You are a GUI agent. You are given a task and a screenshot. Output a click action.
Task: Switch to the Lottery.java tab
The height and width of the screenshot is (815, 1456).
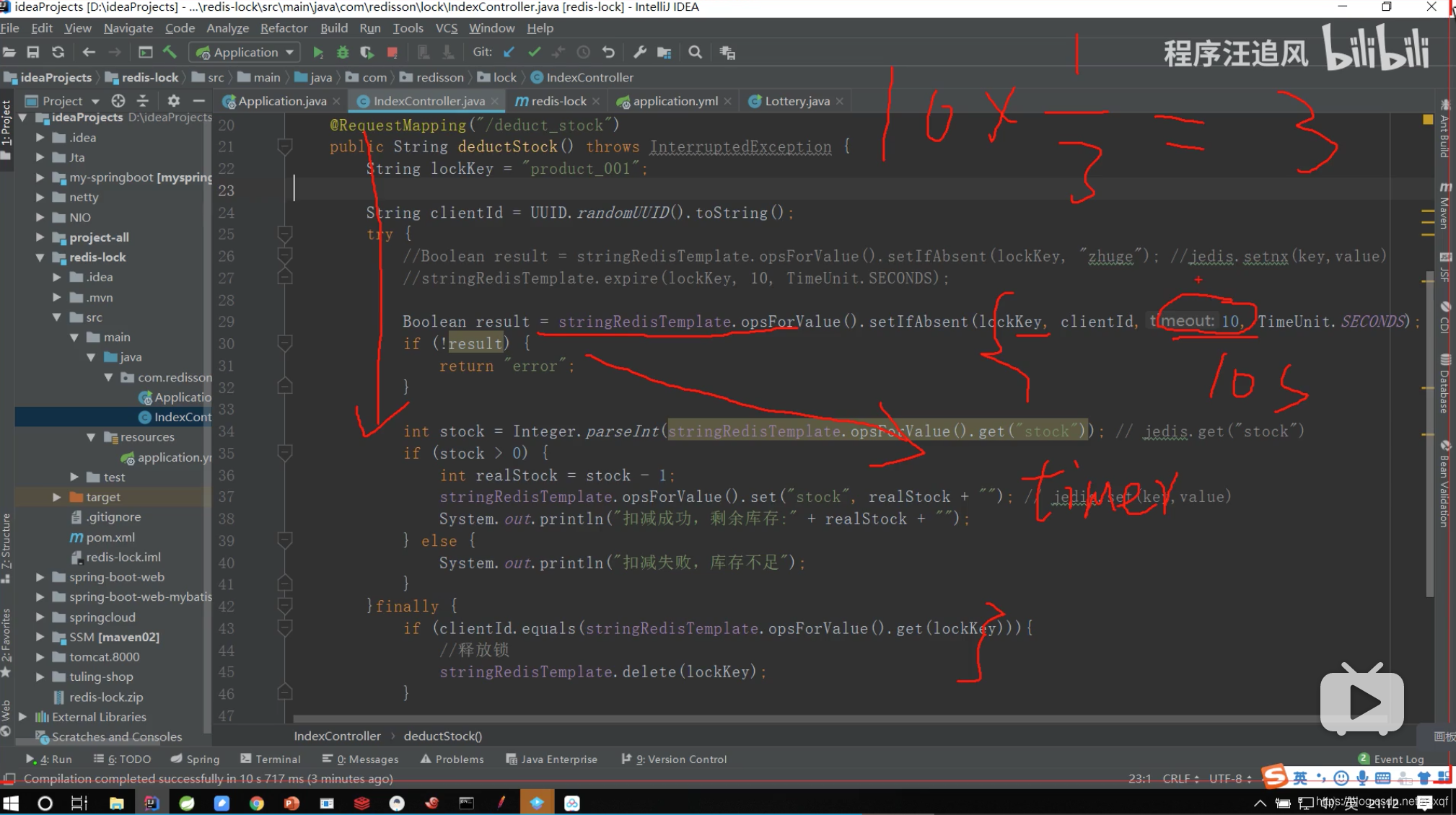pyautogui.click(x=797, y=101)
